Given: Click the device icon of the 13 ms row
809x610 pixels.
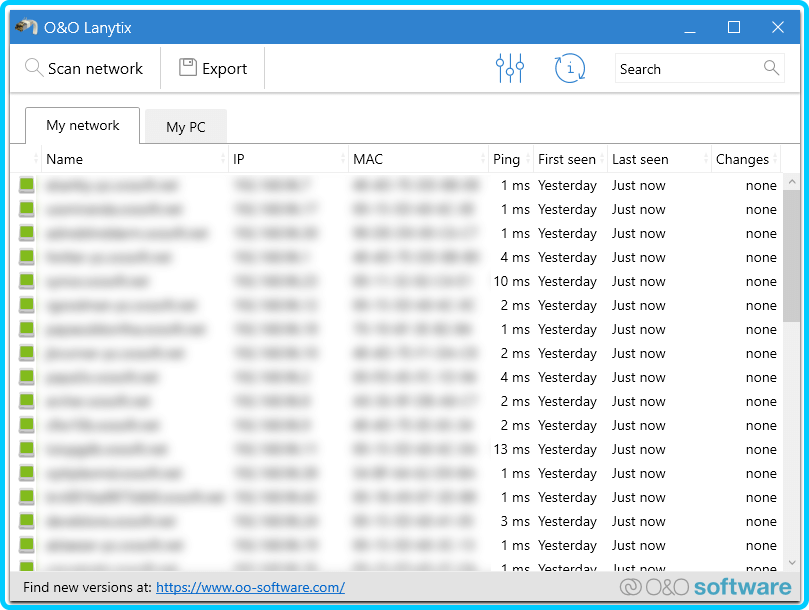Looking at the screenshot, I should point(27,449).
